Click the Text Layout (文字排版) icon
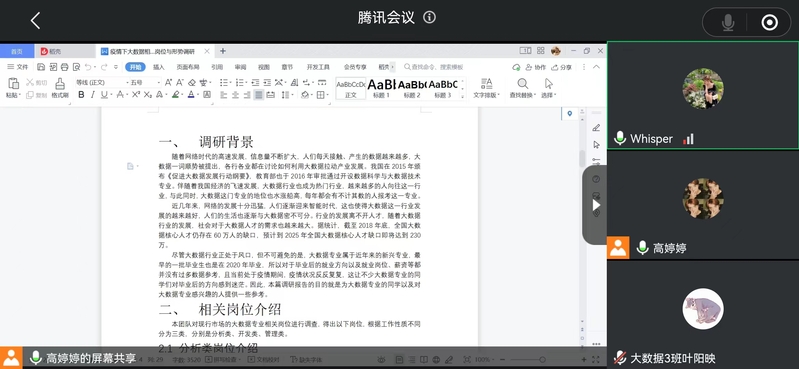Screen dimensions: 799x369 [x=486, y=88]
